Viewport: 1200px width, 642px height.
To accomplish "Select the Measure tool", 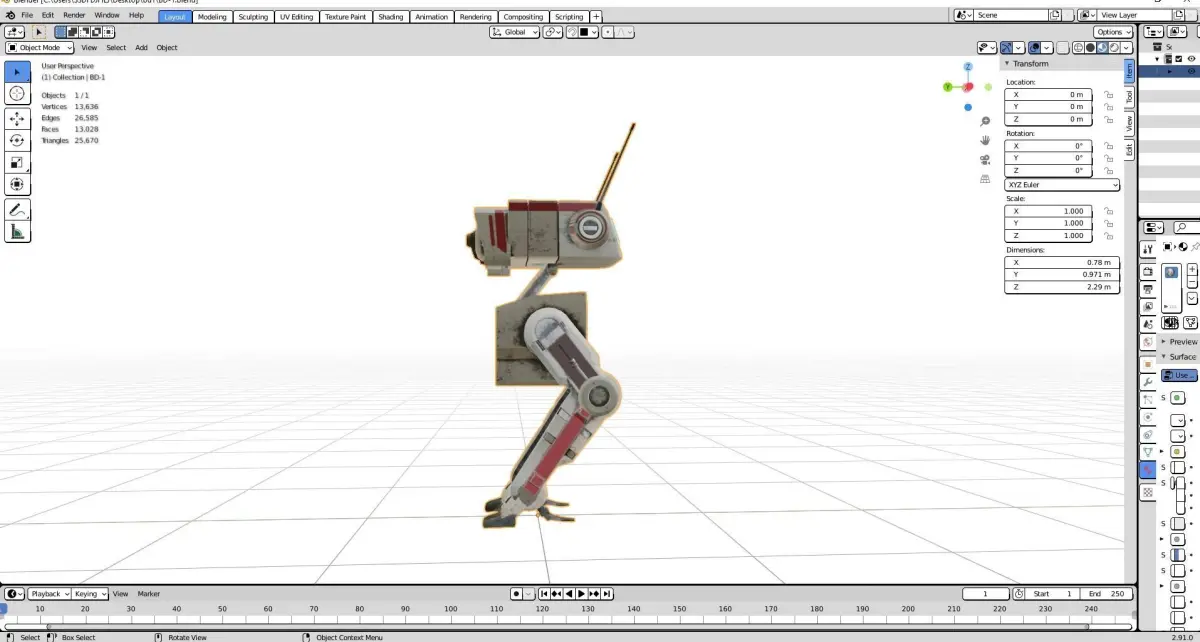I will click(x=17, y=232).
